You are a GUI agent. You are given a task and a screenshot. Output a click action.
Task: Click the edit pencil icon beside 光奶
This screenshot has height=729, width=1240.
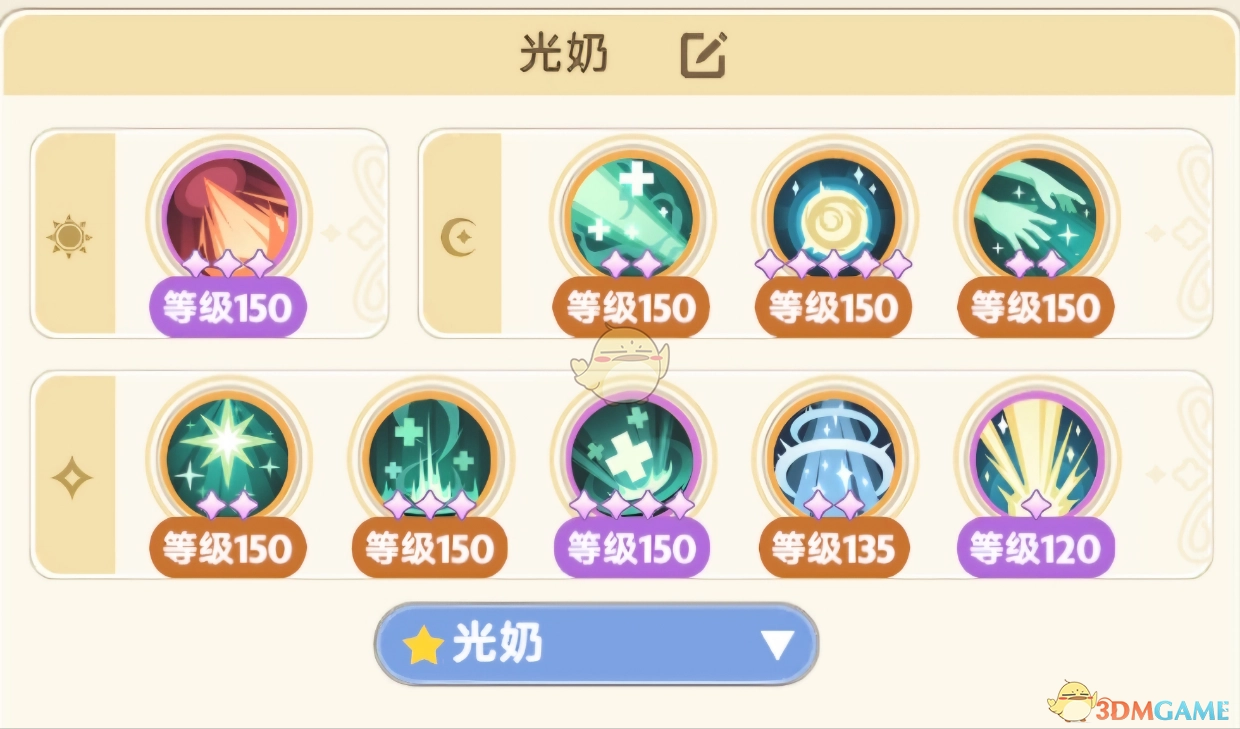[x=704, y=55]
